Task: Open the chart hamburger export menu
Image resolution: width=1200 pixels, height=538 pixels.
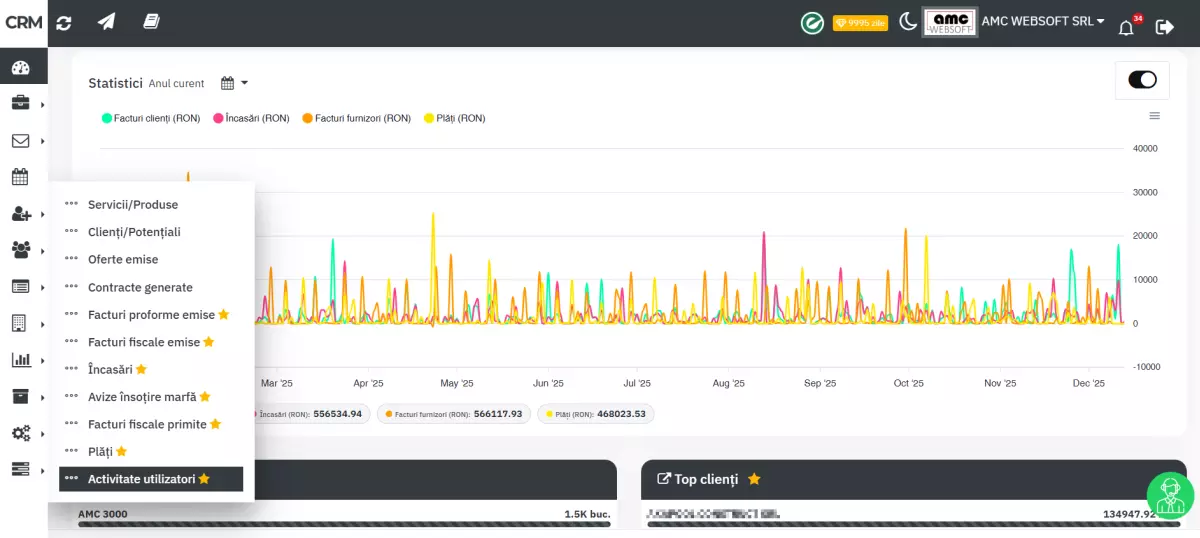Action: pos(1155,116)
